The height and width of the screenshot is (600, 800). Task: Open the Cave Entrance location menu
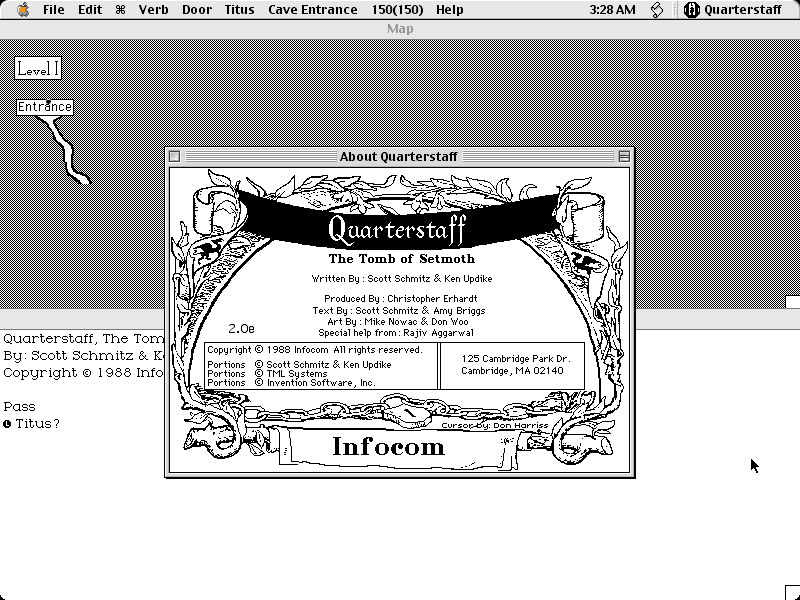click(x=313, y=10)
